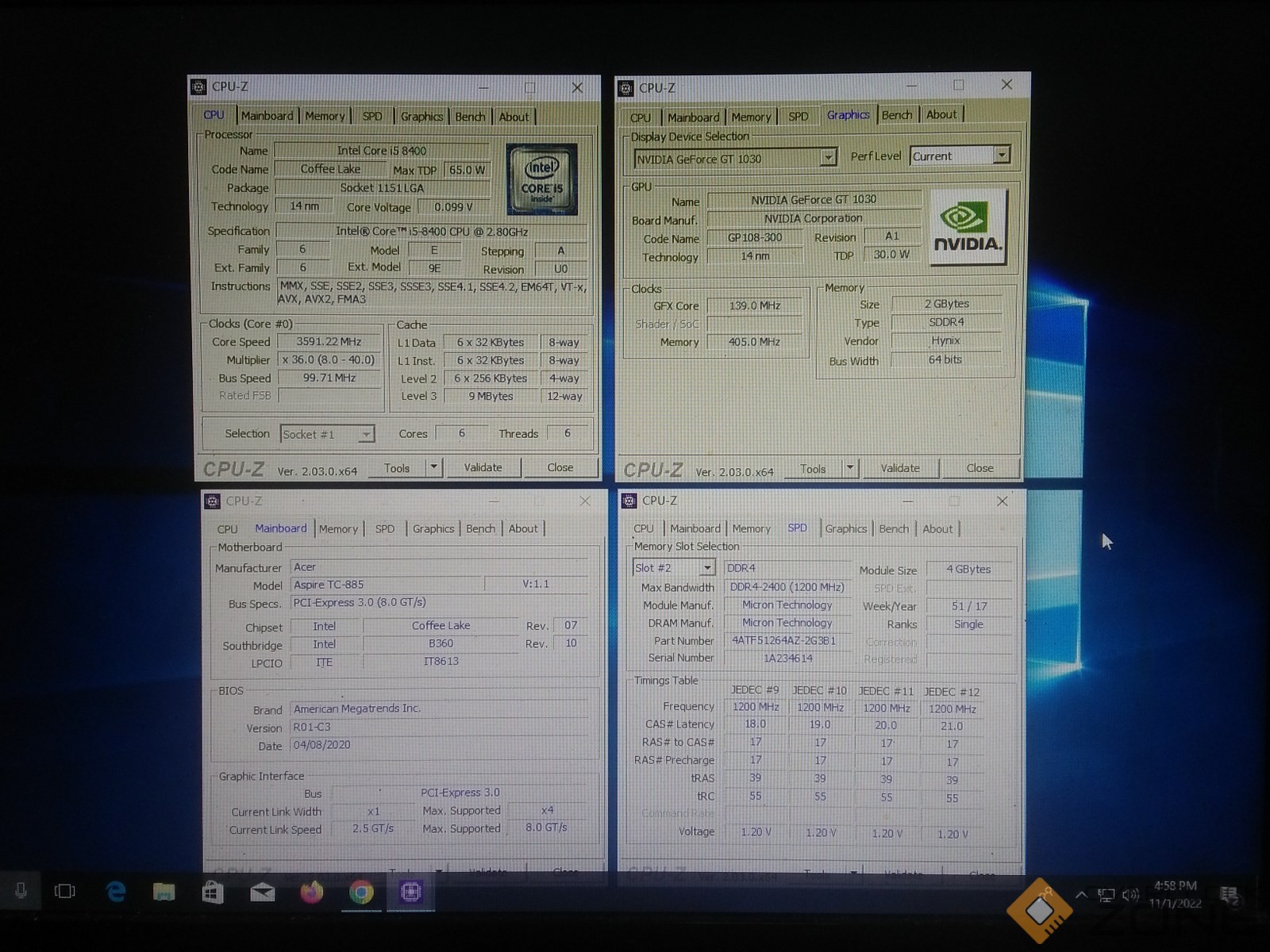
Task: Switch to Mainboard tab in the CPU window
Action: pos(267,116)
